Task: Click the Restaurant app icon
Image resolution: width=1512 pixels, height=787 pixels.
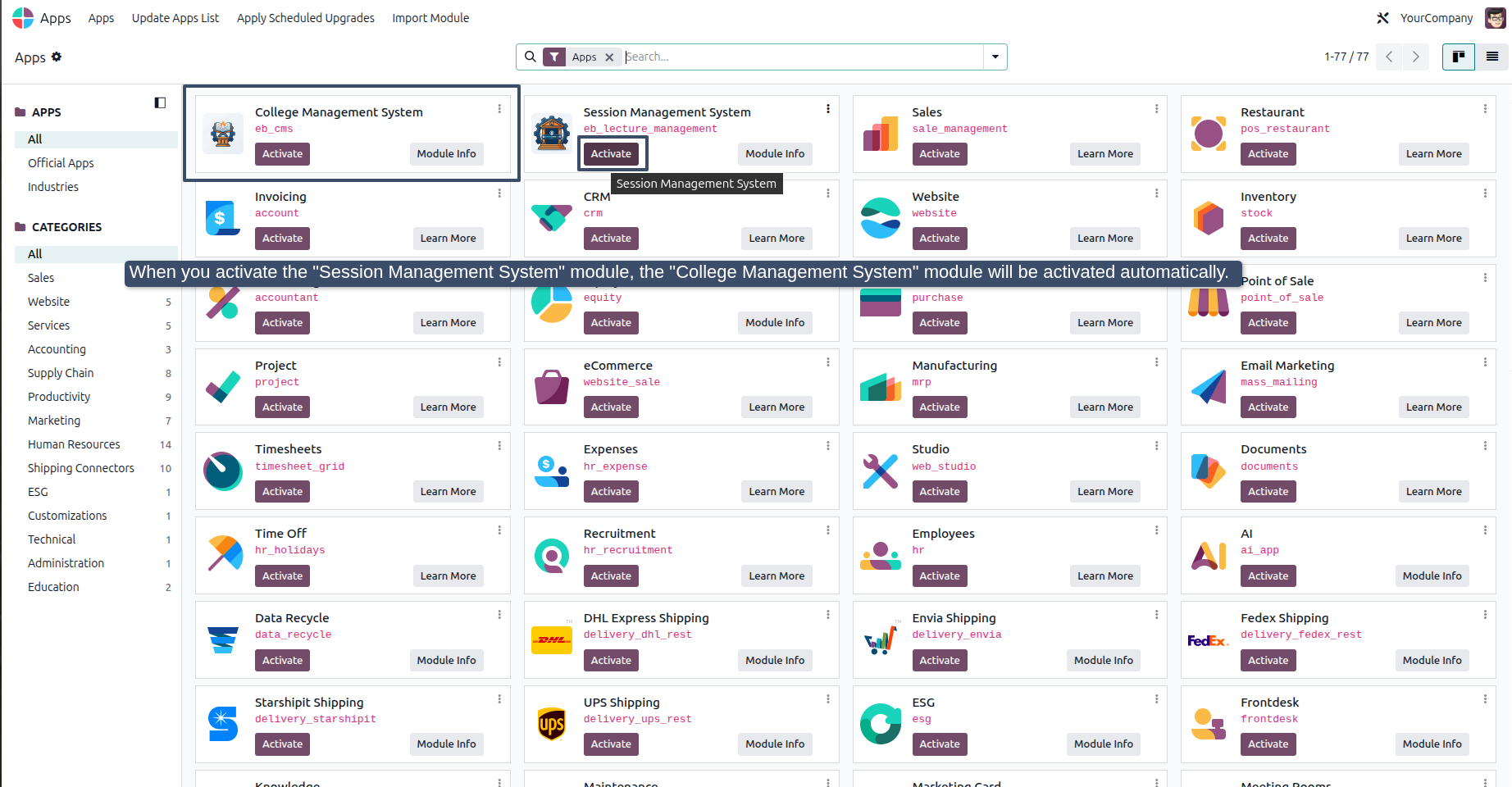Action: [x=1209, y=133]
